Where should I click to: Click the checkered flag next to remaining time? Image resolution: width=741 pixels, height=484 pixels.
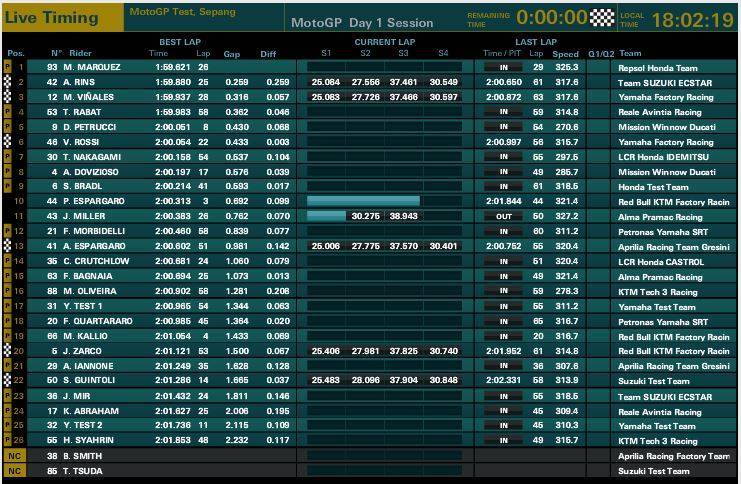tap(602, 17)
